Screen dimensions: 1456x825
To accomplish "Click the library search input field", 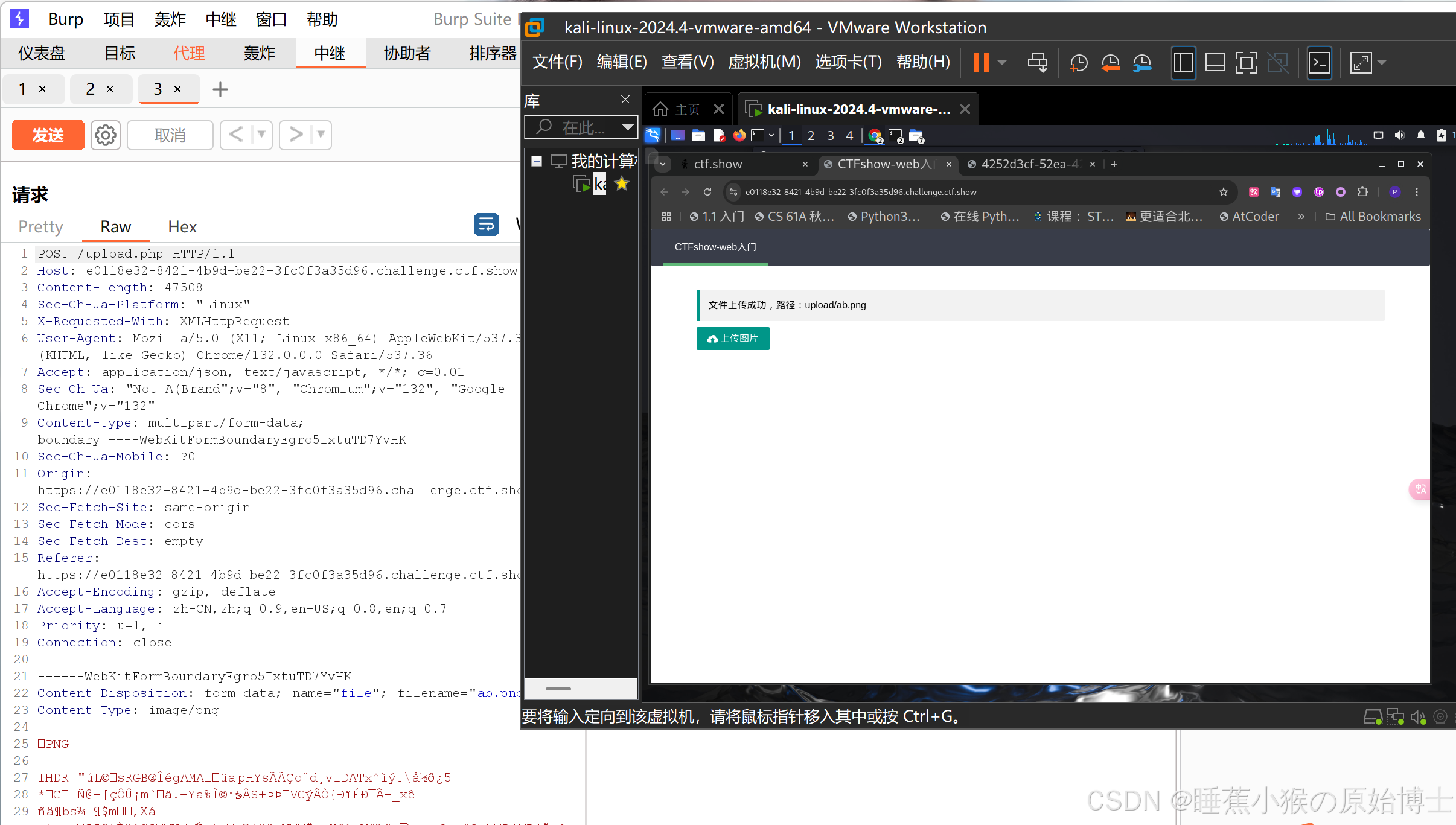I will 580,127.
